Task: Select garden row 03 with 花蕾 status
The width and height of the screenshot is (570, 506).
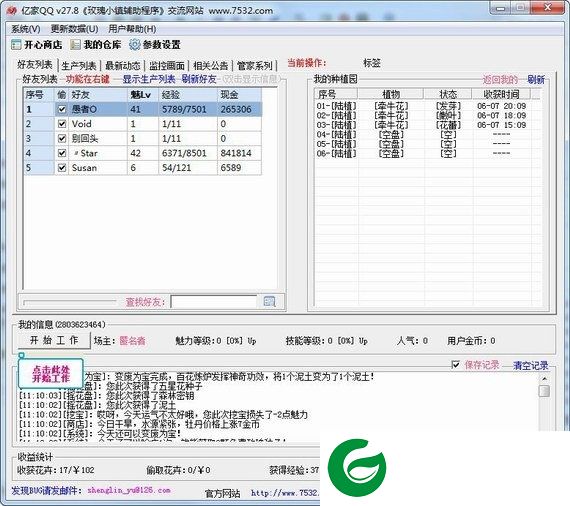Action: click(421, 125)
